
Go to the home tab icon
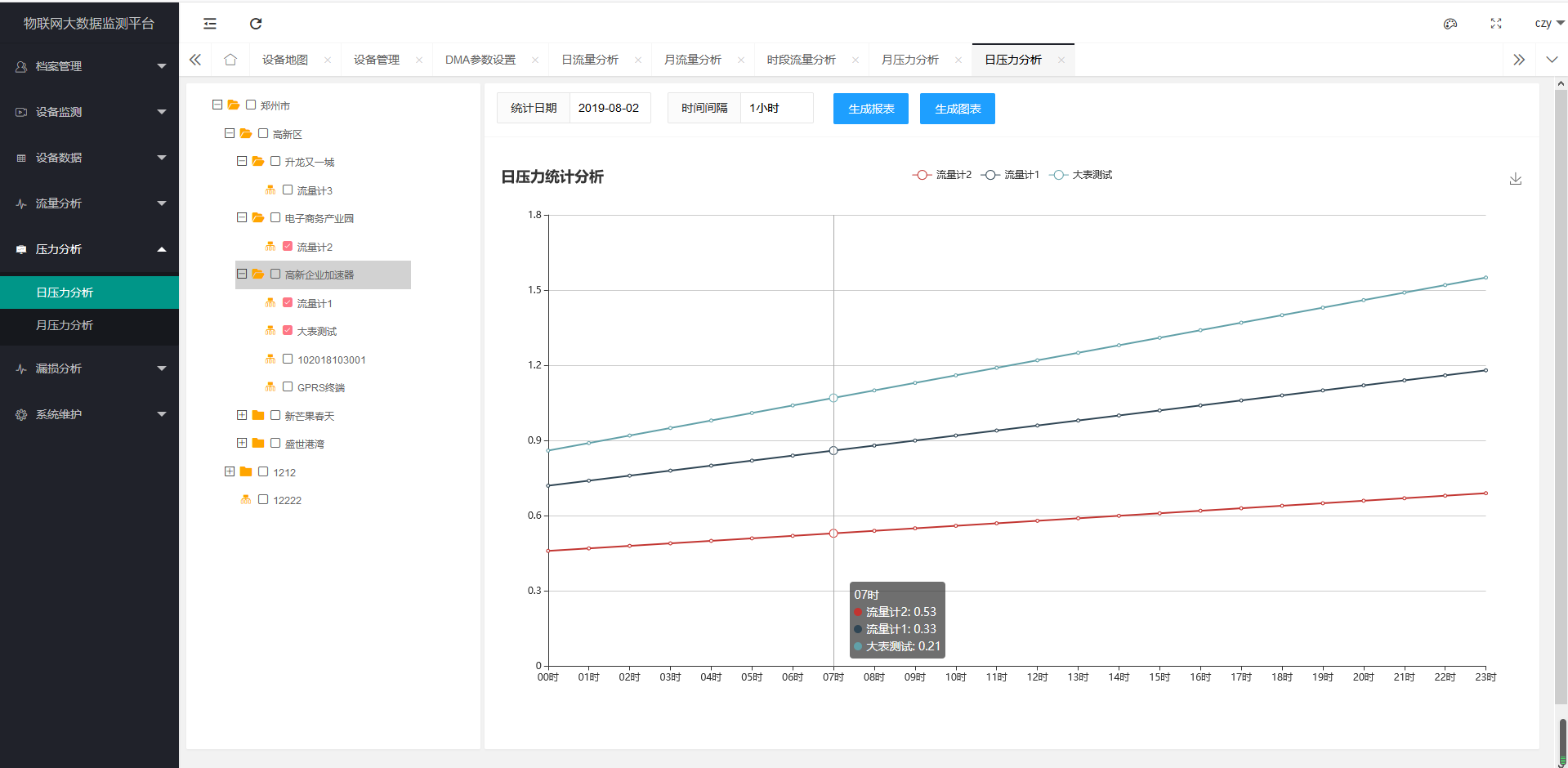230,60
